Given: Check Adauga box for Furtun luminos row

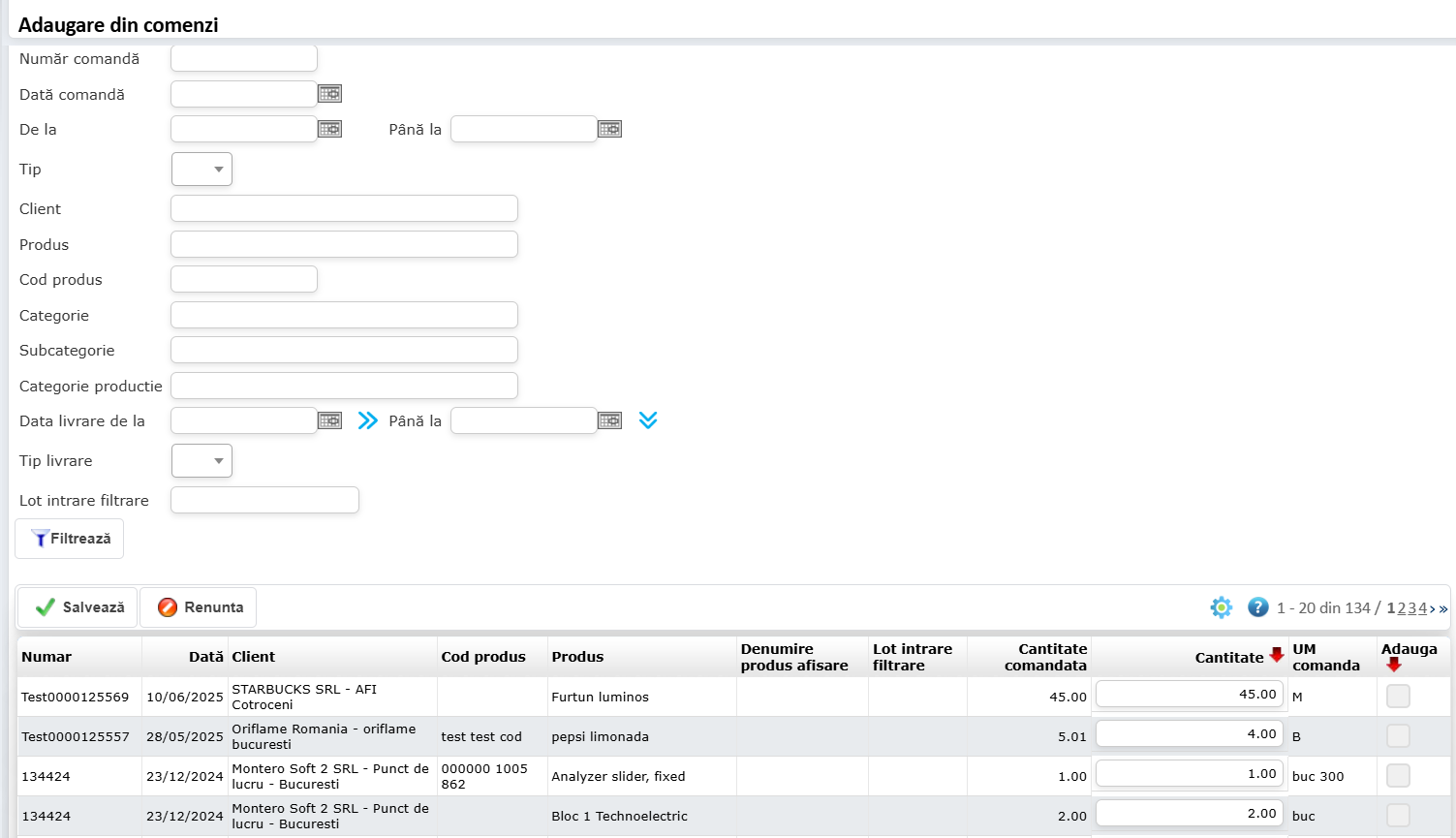Looking at the screenshot, I should click(1397, 696).
